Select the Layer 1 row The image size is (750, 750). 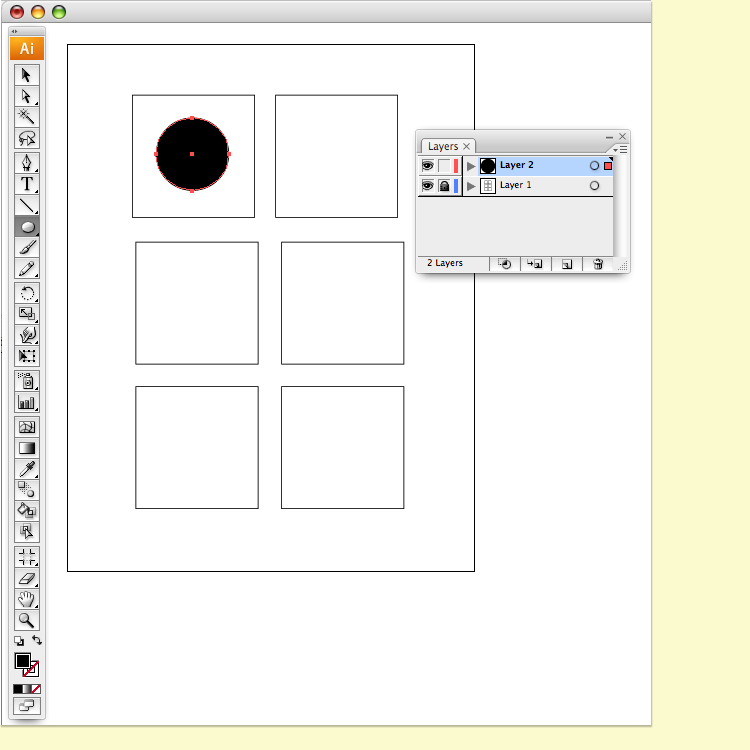(x=540, y=186)
